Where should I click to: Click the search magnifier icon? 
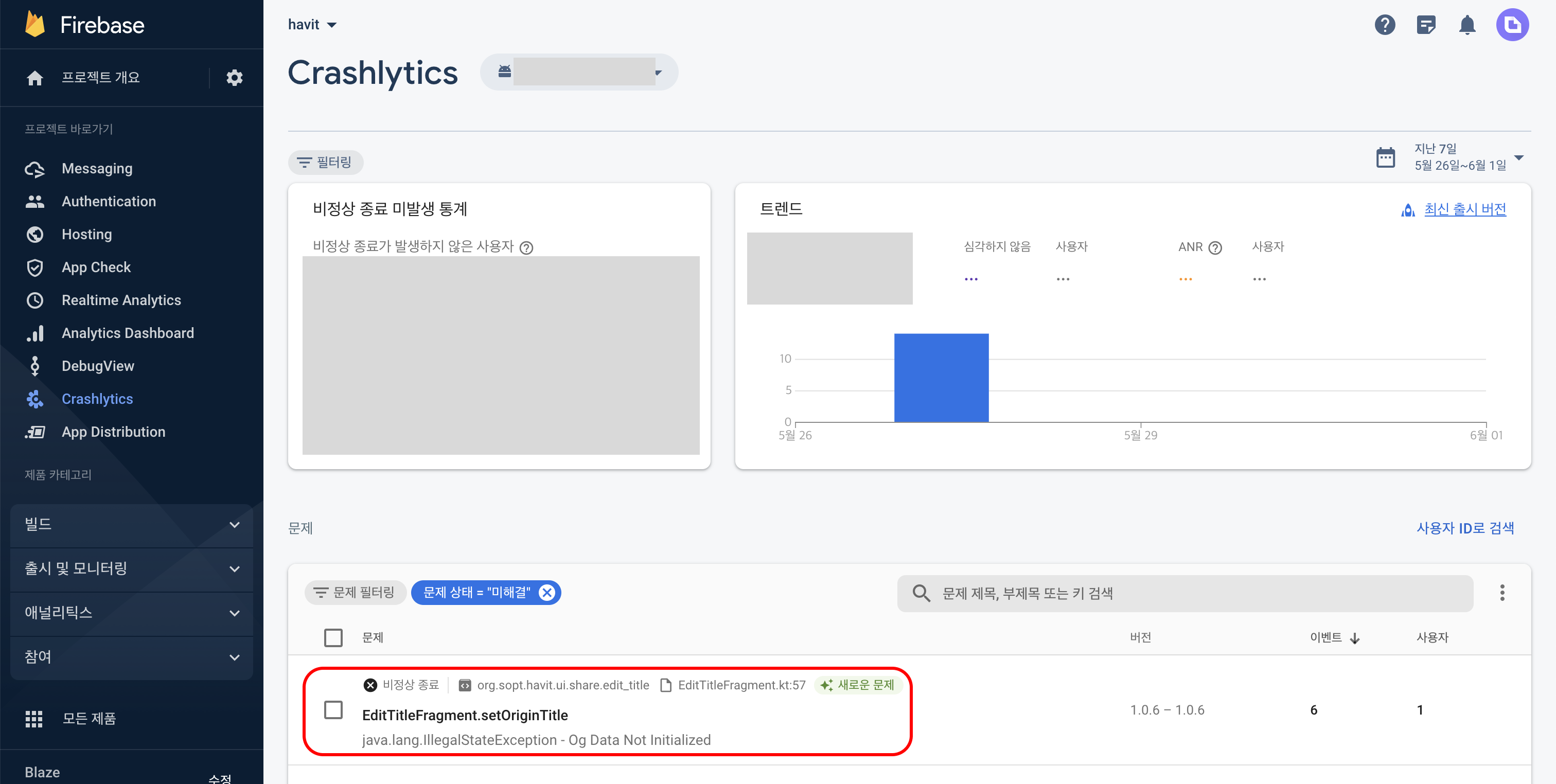(921, 593)
